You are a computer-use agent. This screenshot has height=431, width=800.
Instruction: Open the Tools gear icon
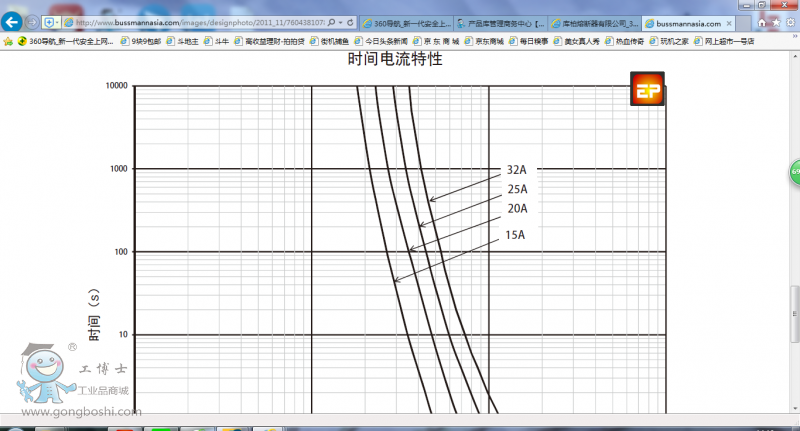pos(789,22)
